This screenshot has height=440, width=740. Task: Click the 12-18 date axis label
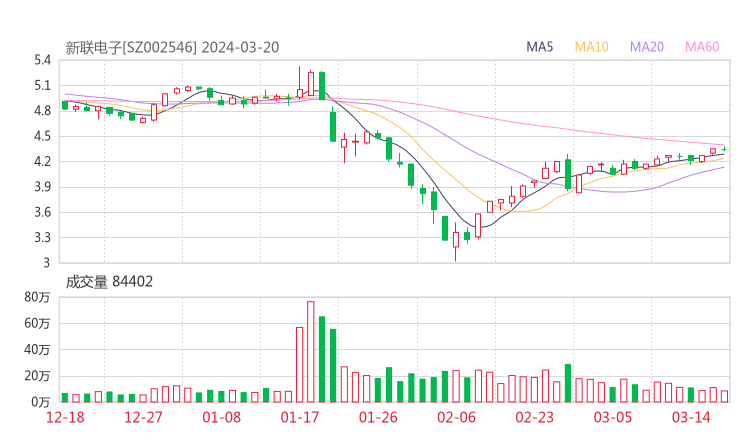[x=65, y=417]
